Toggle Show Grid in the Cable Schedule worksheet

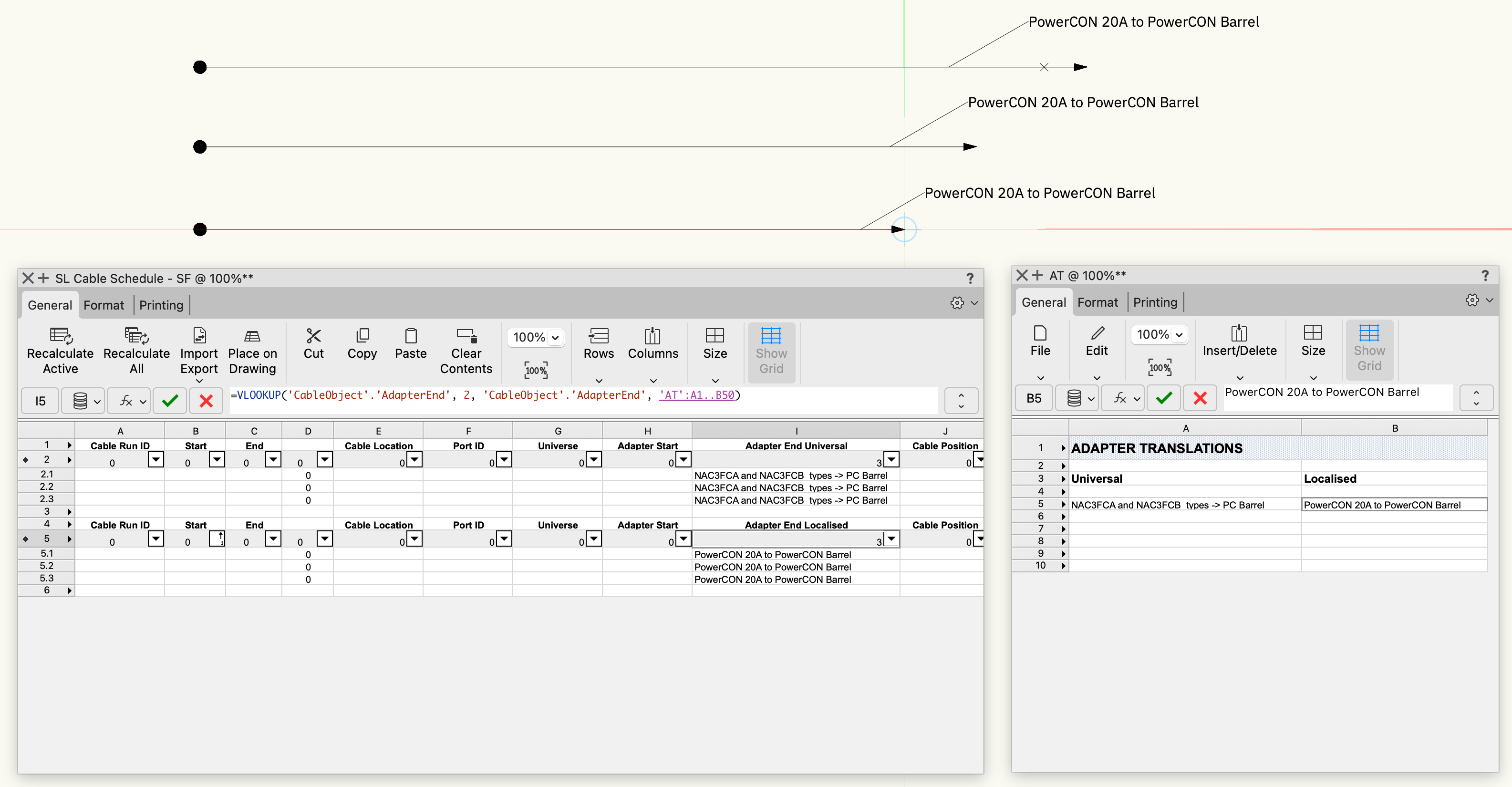click(771, 351)
